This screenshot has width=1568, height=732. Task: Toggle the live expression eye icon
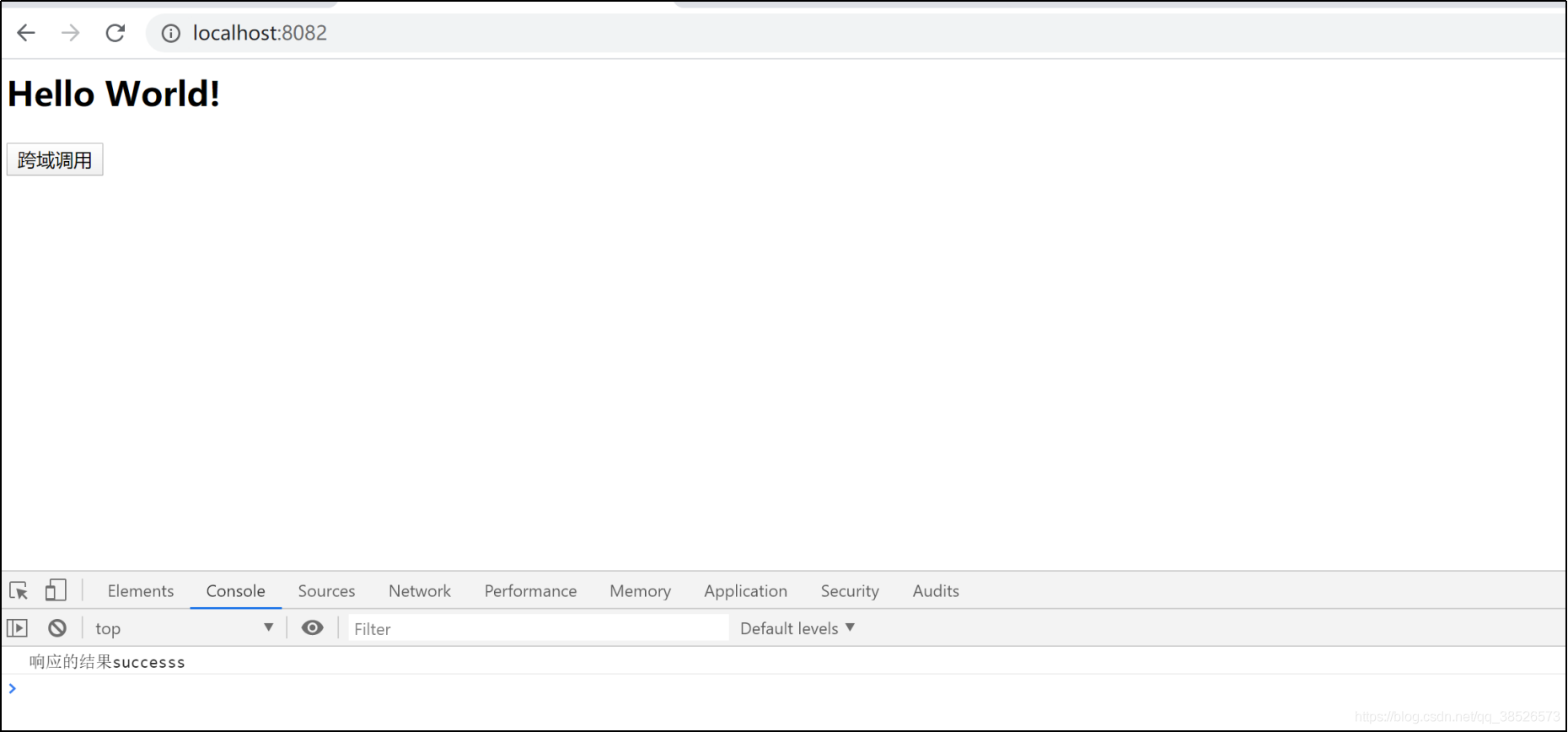click(x=313, y=627)
